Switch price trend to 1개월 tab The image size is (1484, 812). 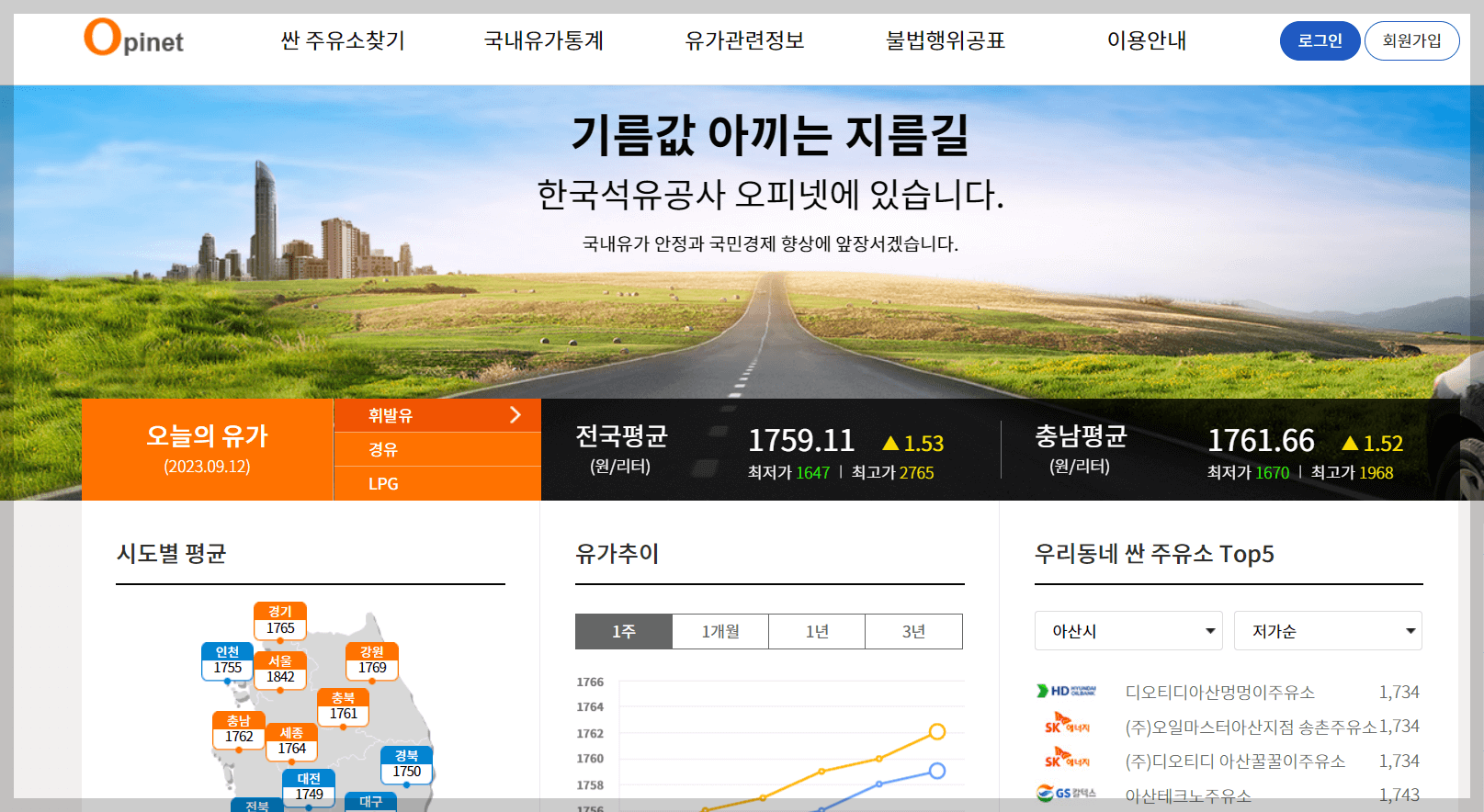[x=720, y=631]
